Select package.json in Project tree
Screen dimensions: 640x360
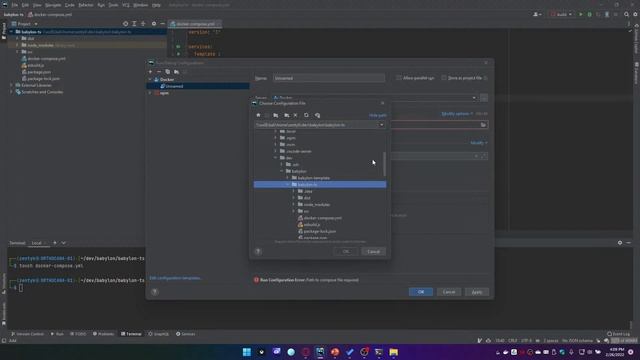[39, 72]
